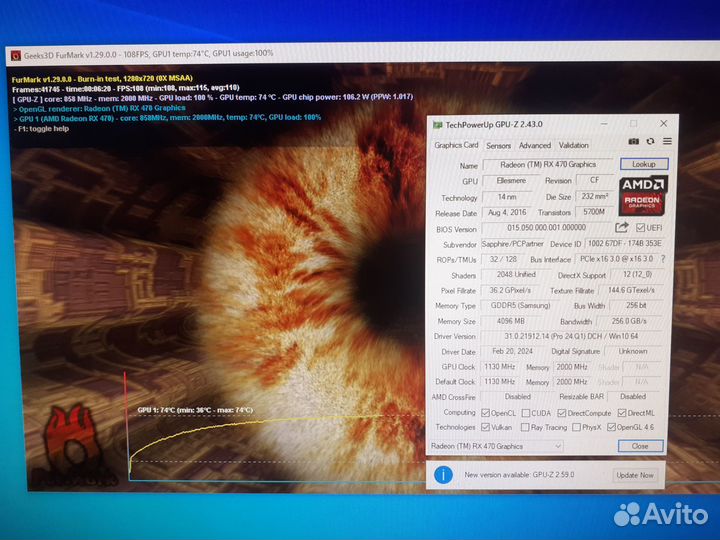Click the GPU Ellesmere value
Viewport: 720px width, 540px height.
(x=511, y=180)
